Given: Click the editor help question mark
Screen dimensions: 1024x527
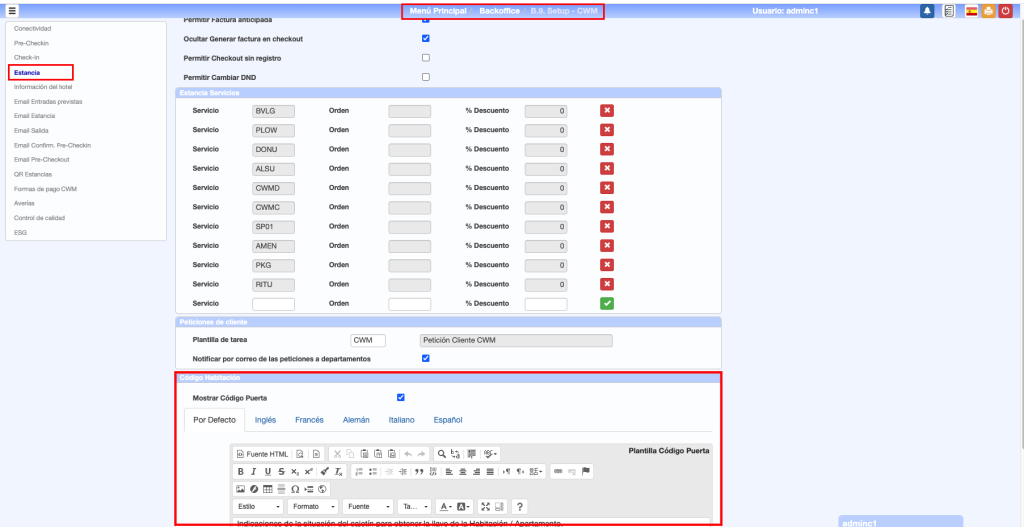Looking at the screenshot, I should (x=519, y=506).
